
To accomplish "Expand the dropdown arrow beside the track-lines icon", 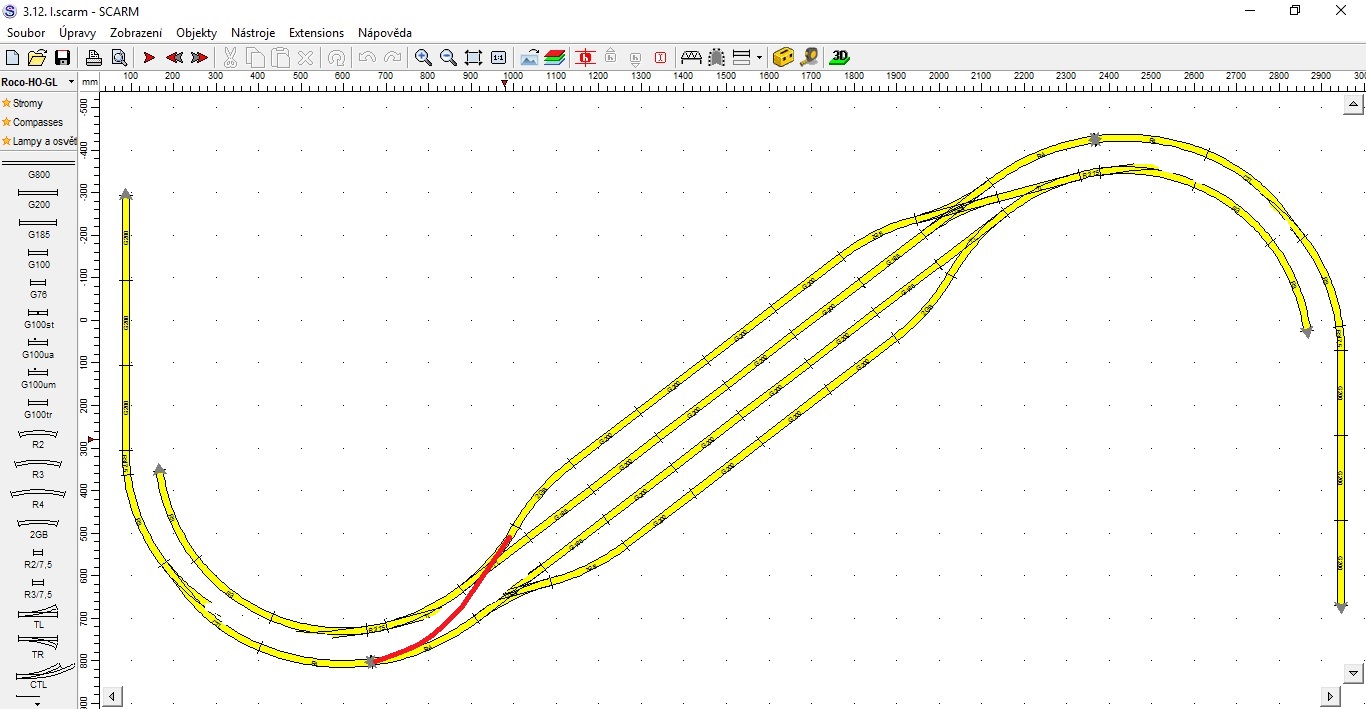I will [759, 58].
